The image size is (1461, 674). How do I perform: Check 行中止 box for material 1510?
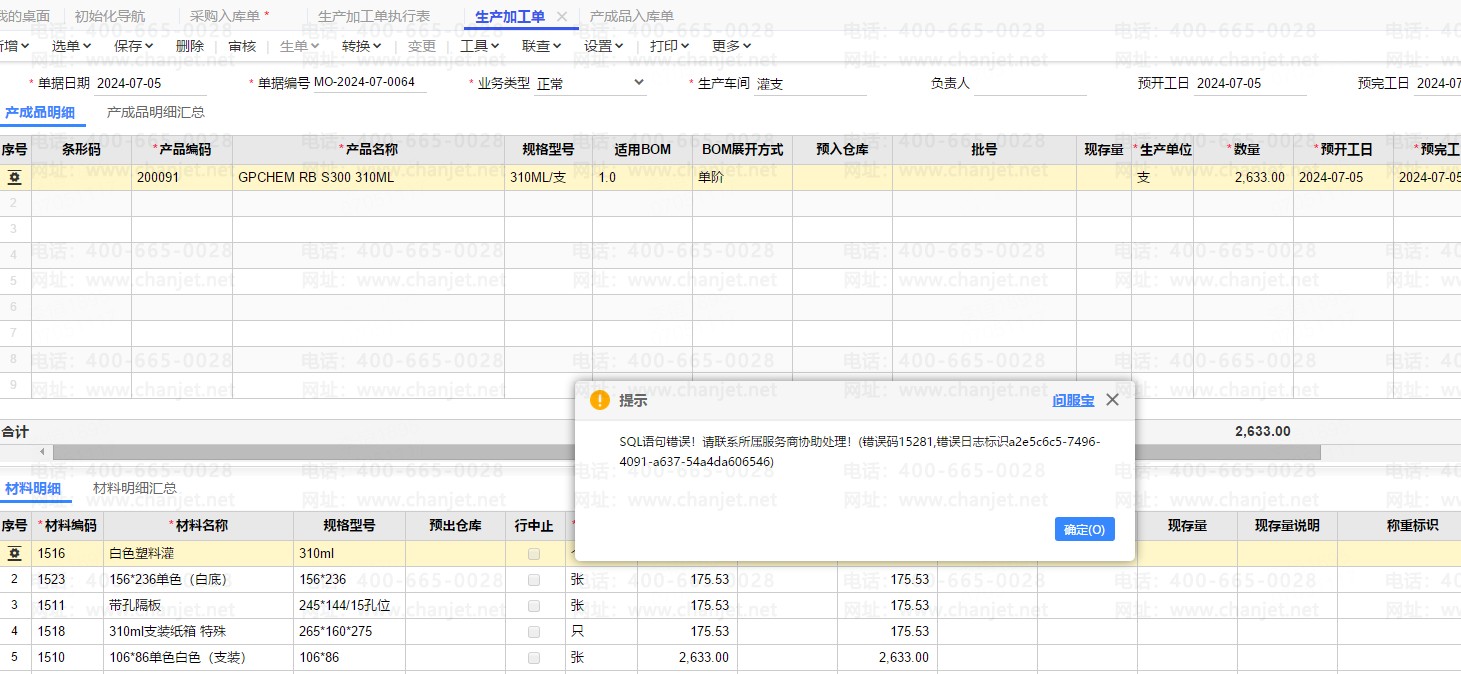click(x=534, y=657)
